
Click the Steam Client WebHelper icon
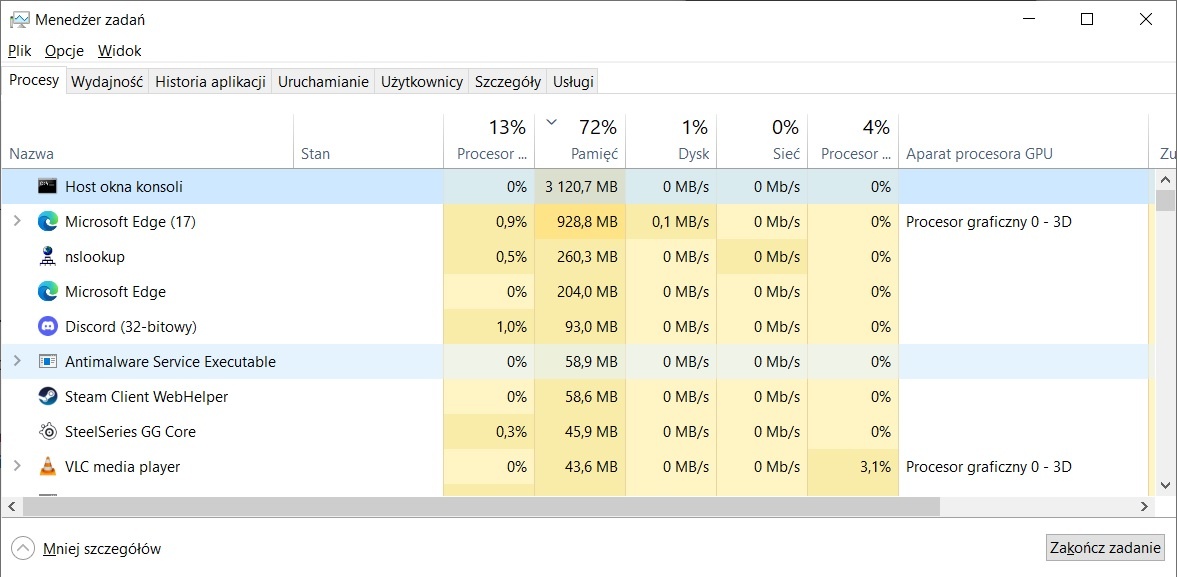coord(47,396)
